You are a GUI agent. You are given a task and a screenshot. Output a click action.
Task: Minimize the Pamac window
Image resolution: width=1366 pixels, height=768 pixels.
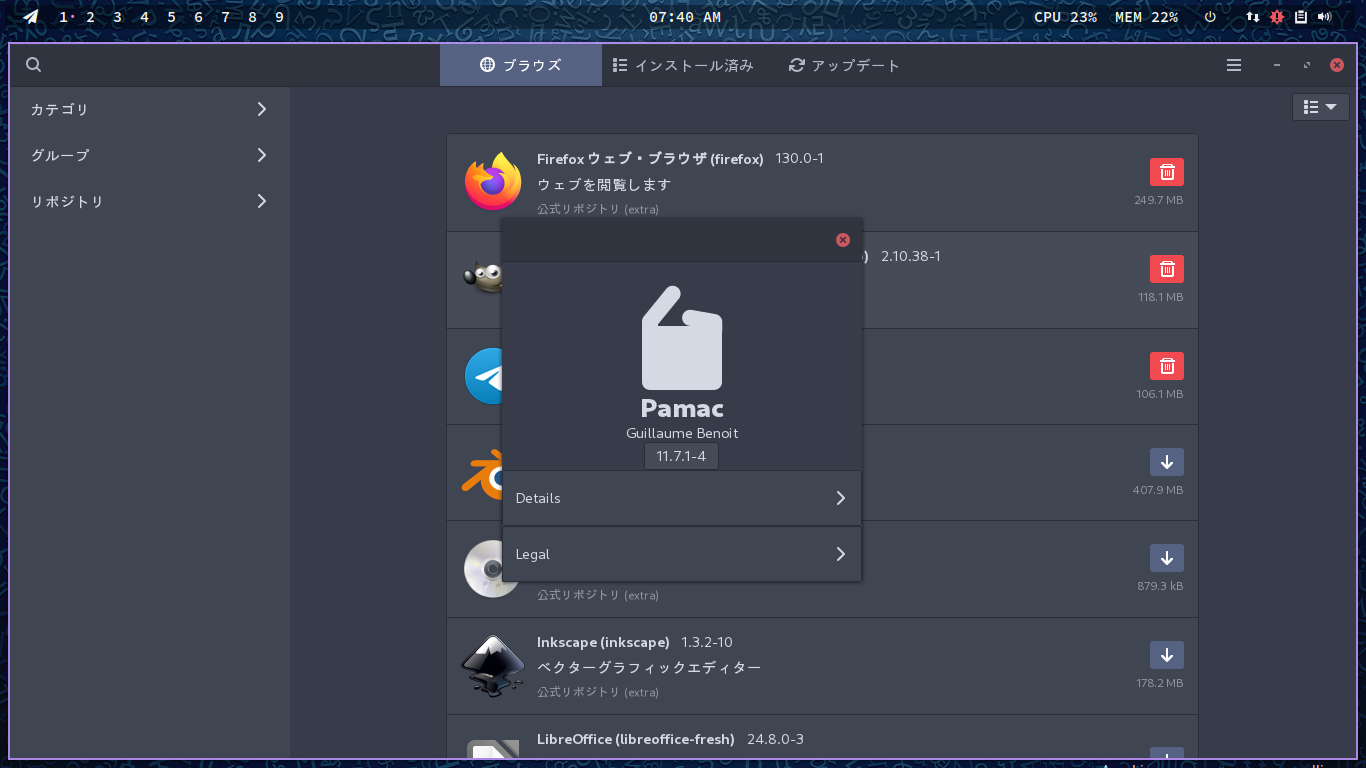pos(1276,65)
